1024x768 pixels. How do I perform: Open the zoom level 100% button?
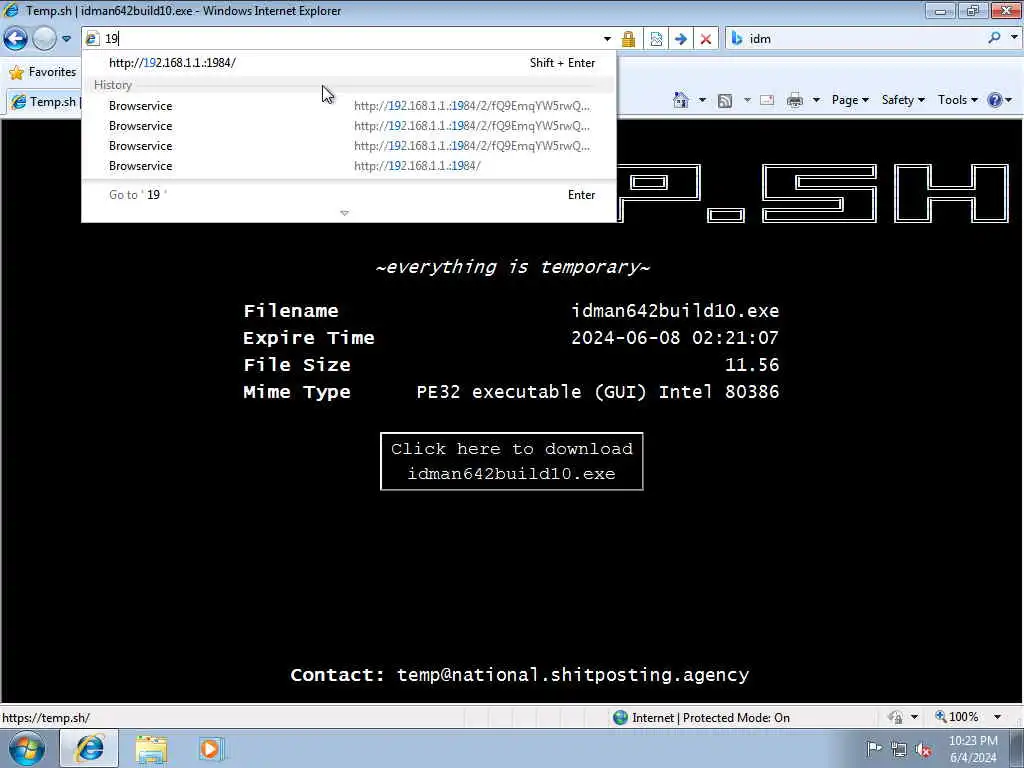pos(957,717)
